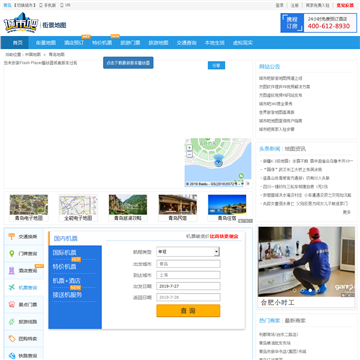
Task: Open the 虚拟现实 navigation menu item
Action: pos(243,43)
